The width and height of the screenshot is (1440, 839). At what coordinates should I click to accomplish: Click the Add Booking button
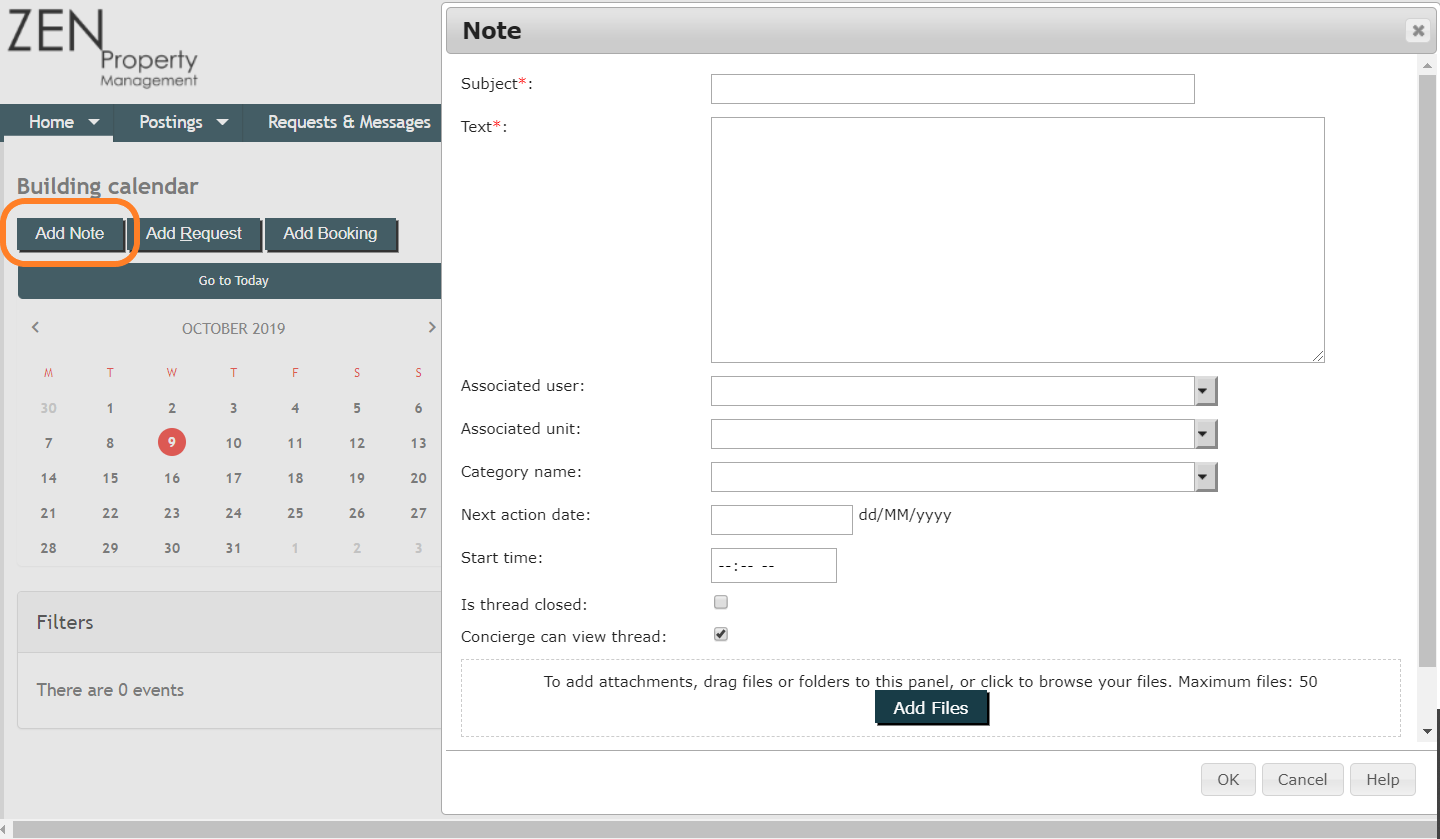pyautogui.click(x=331, y=233)
